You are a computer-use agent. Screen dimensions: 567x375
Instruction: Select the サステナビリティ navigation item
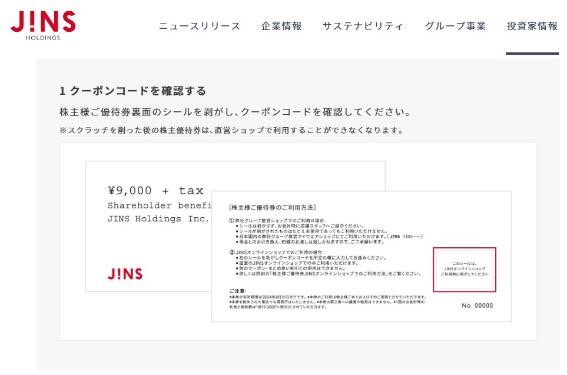pos(363,26)
